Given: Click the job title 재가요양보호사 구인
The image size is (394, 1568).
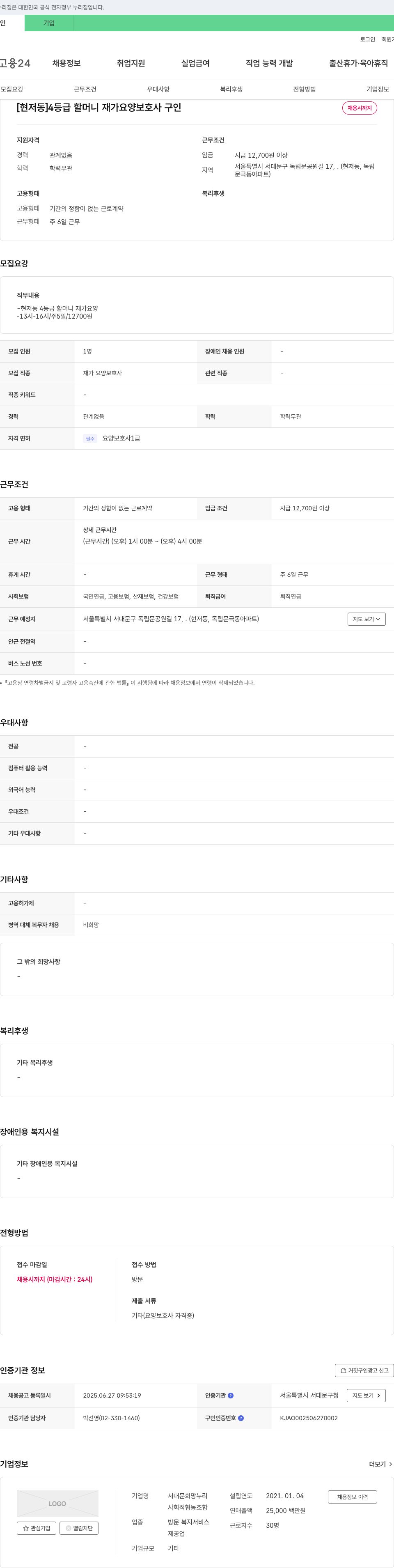Looking at the screenshot, I should (98, 108).
